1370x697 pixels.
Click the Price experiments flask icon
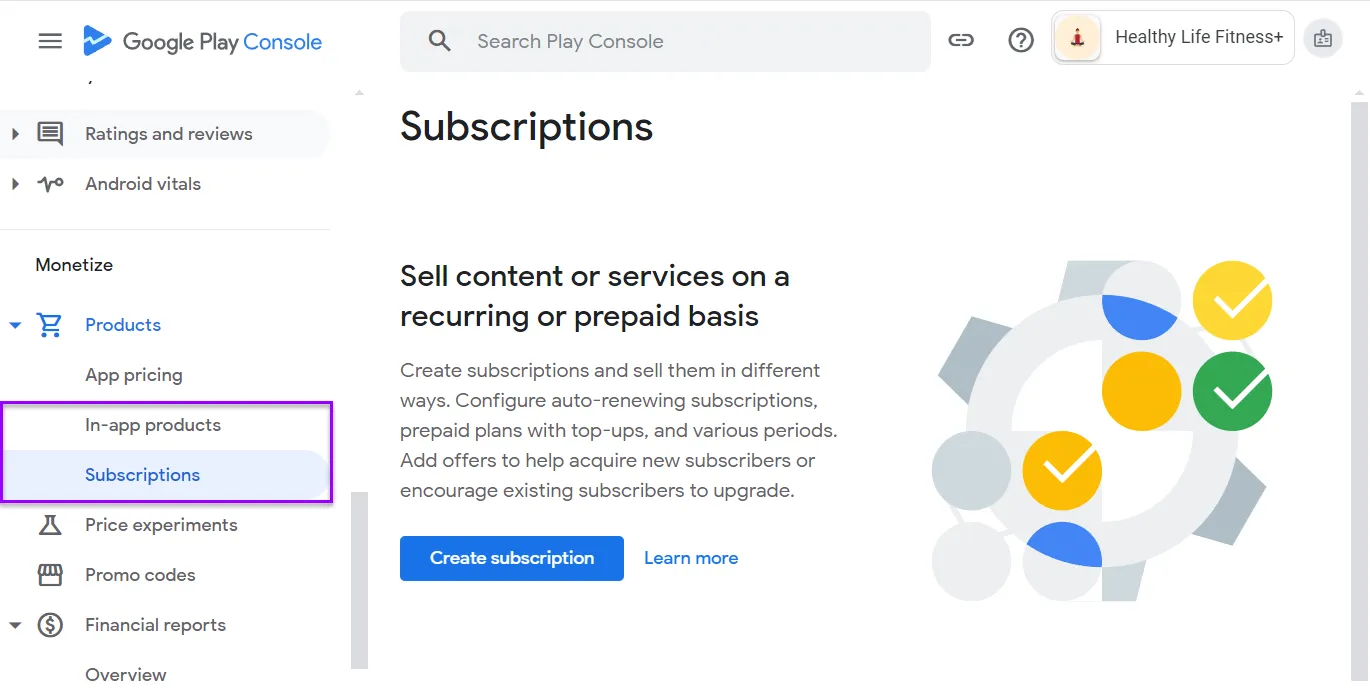49,524
